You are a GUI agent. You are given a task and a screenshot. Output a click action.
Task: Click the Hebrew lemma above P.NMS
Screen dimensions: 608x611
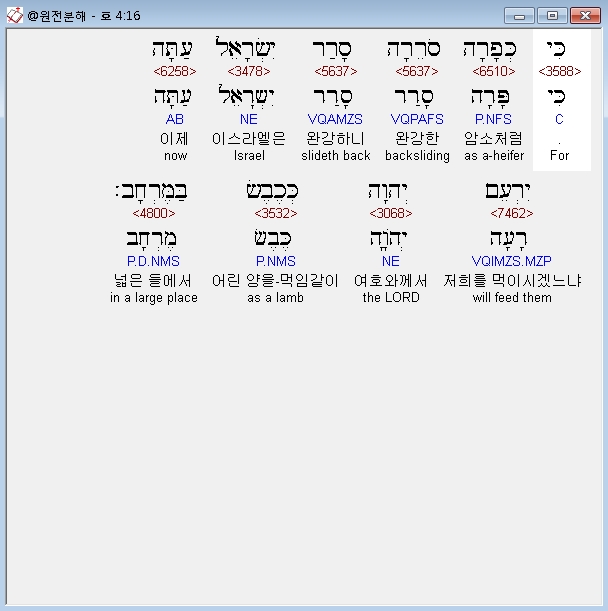coord(272,238)
